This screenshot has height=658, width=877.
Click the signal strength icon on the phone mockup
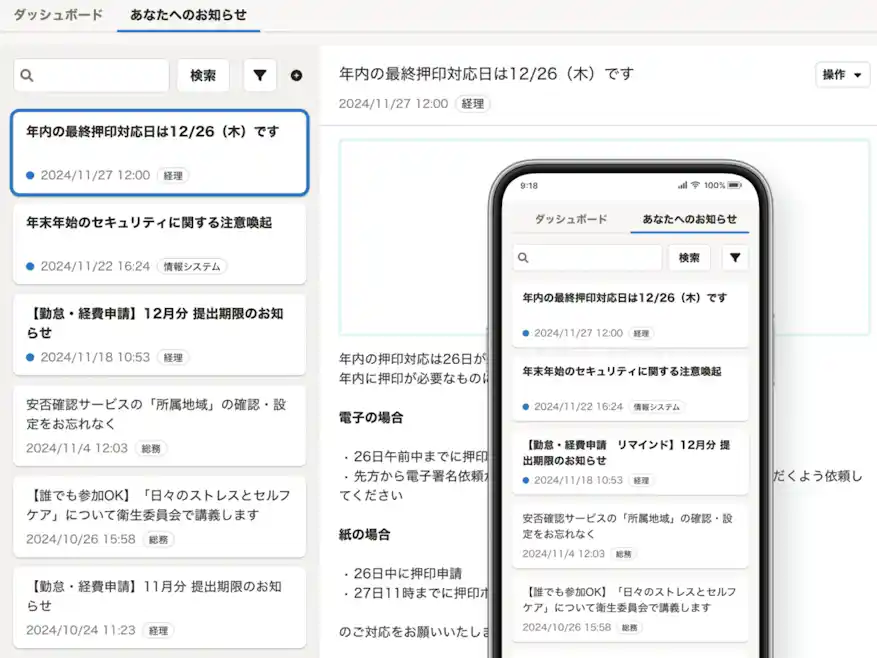(681, 185)
